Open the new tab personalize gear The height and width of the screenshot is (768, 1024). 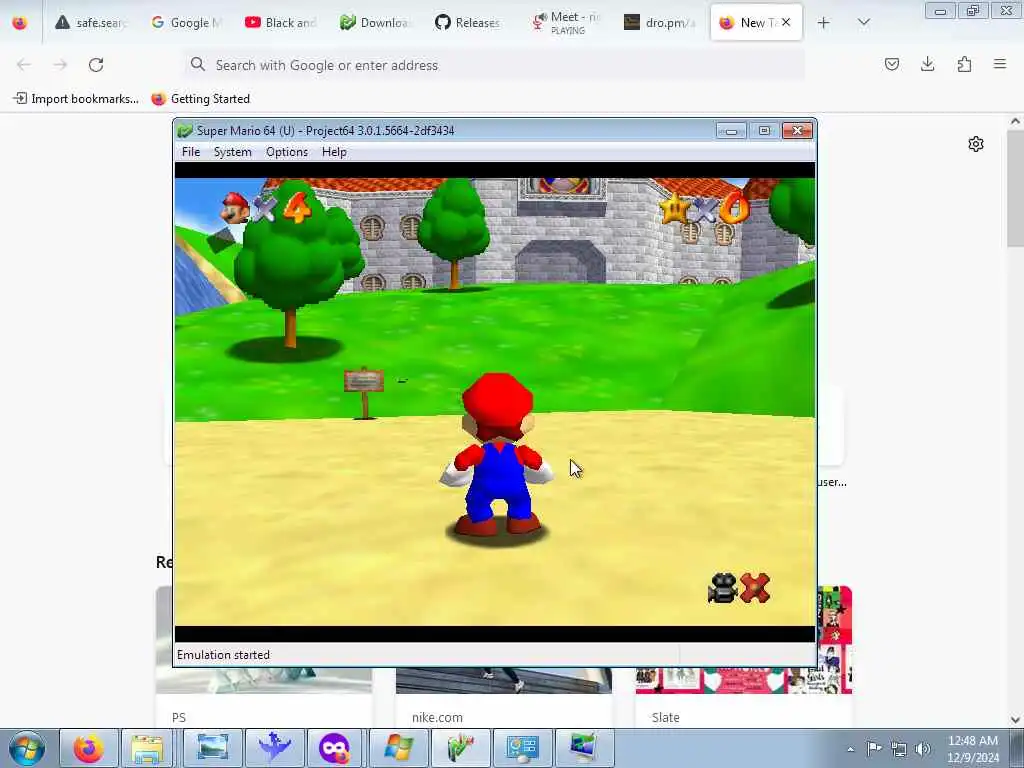976,144
